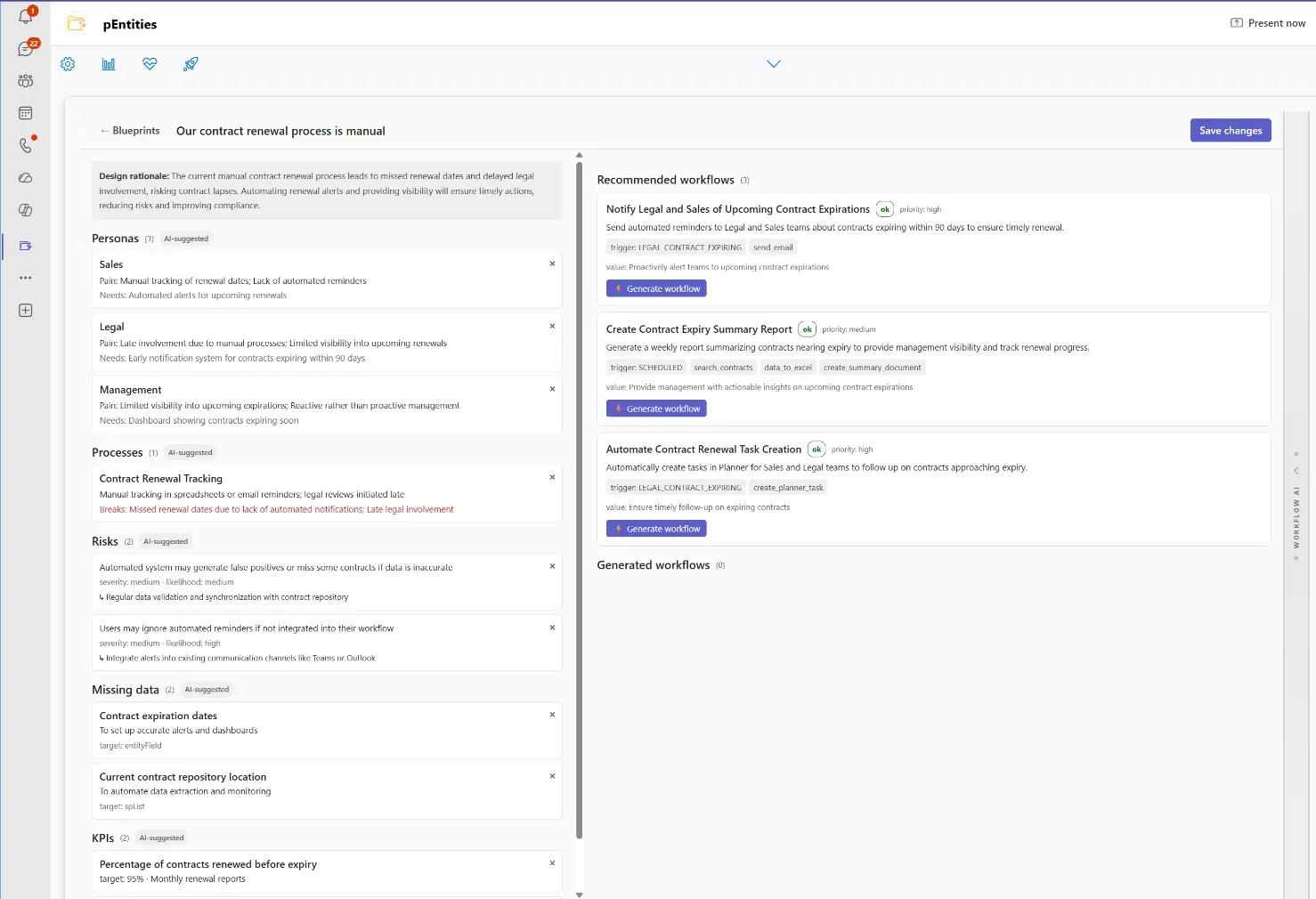Screen dimensions: 1316x899
Task: Click the data_to_excel action tag
Action: (x=788, y=368)
